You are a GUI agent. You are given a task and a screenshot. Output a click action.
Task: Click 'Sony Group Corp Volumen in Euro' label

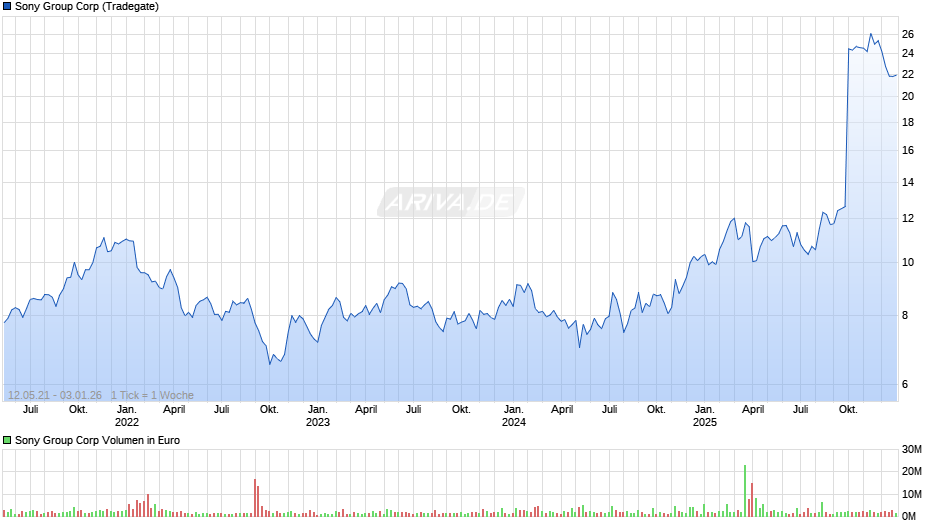[97, 440]
